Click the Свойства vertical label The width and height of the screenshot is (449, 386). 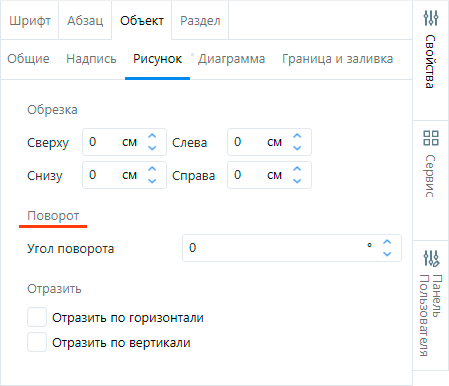click(431, 61)
